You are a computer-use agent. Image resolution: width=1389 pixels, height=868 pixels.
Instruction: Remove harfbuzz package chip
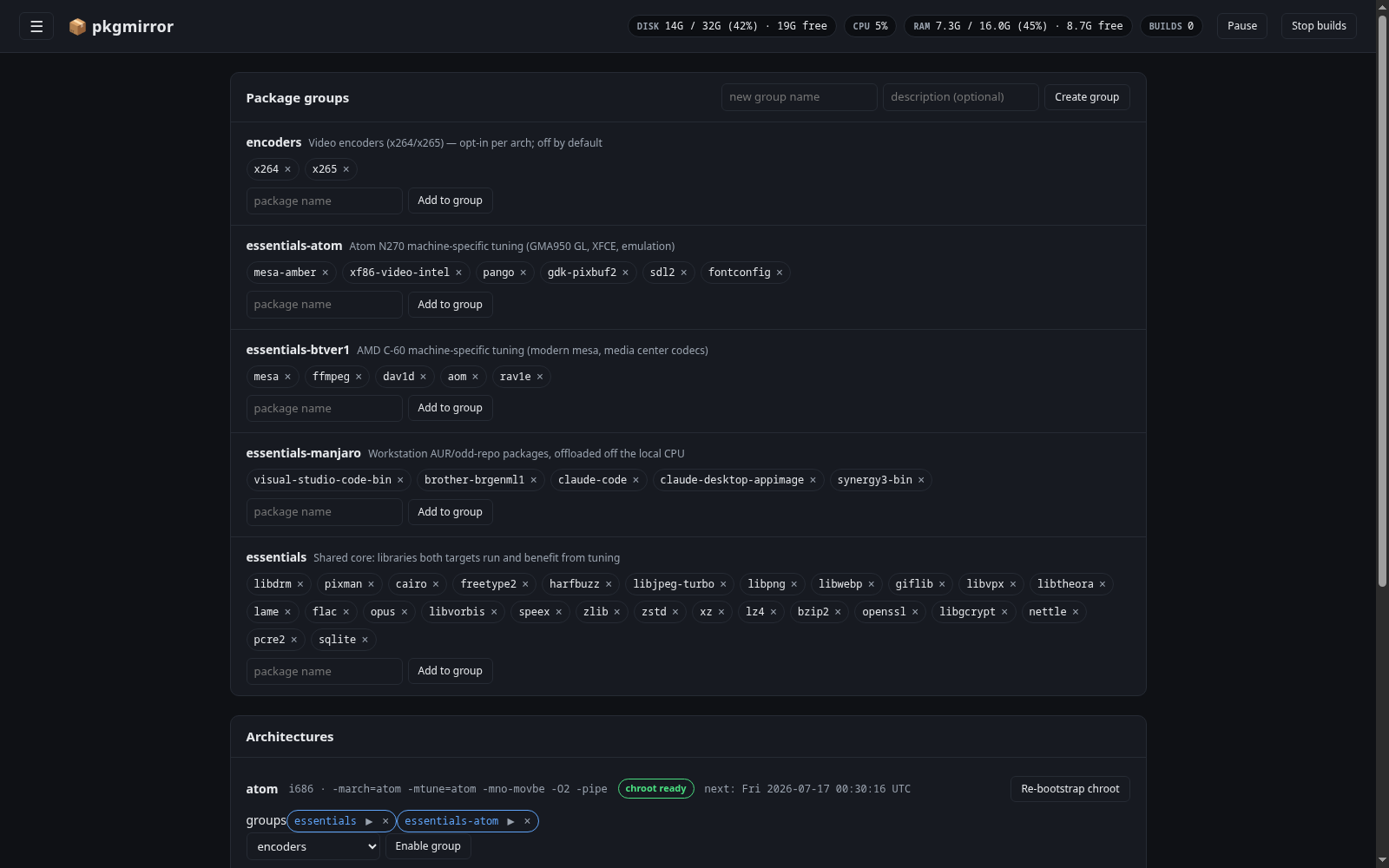[609, 584]
